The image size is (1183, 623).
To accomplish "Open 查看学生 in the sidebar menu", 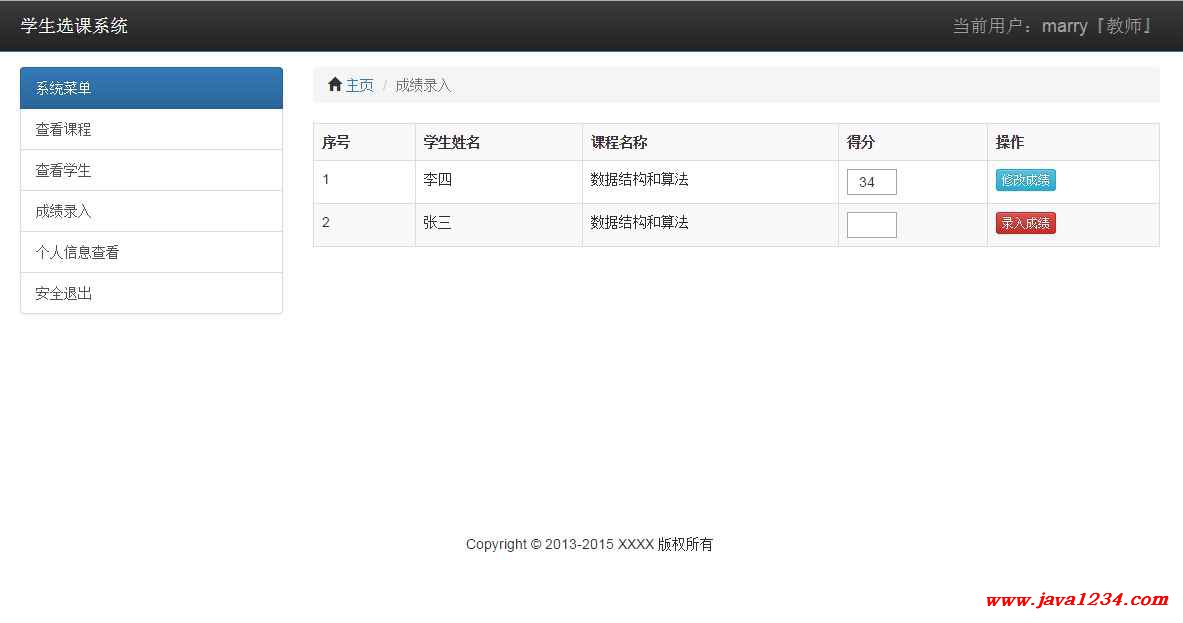I will click(152, 170).
